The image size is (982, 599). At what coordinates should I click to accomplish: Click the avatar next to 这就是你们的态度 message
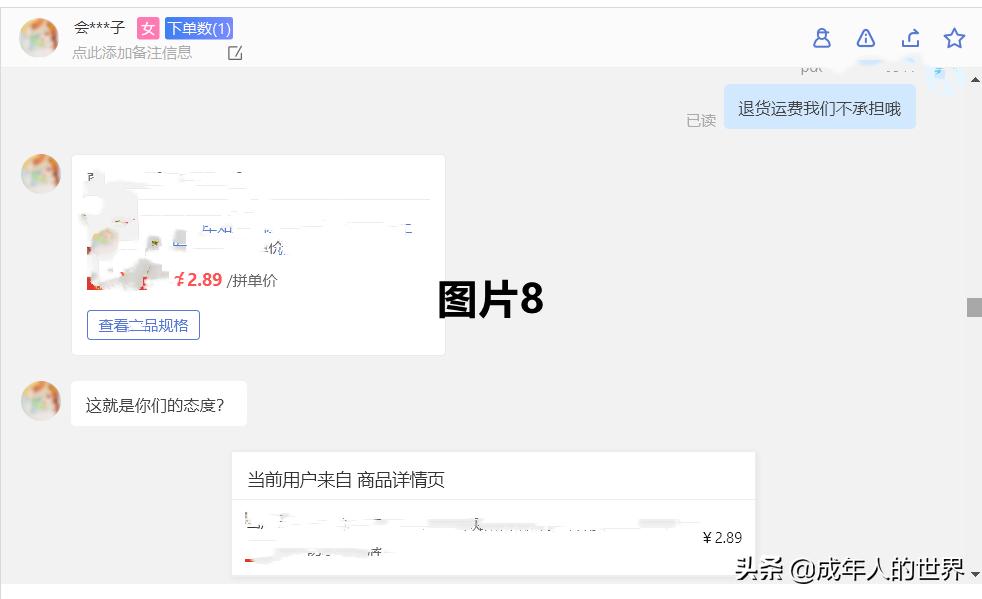(x=40, y=401)
